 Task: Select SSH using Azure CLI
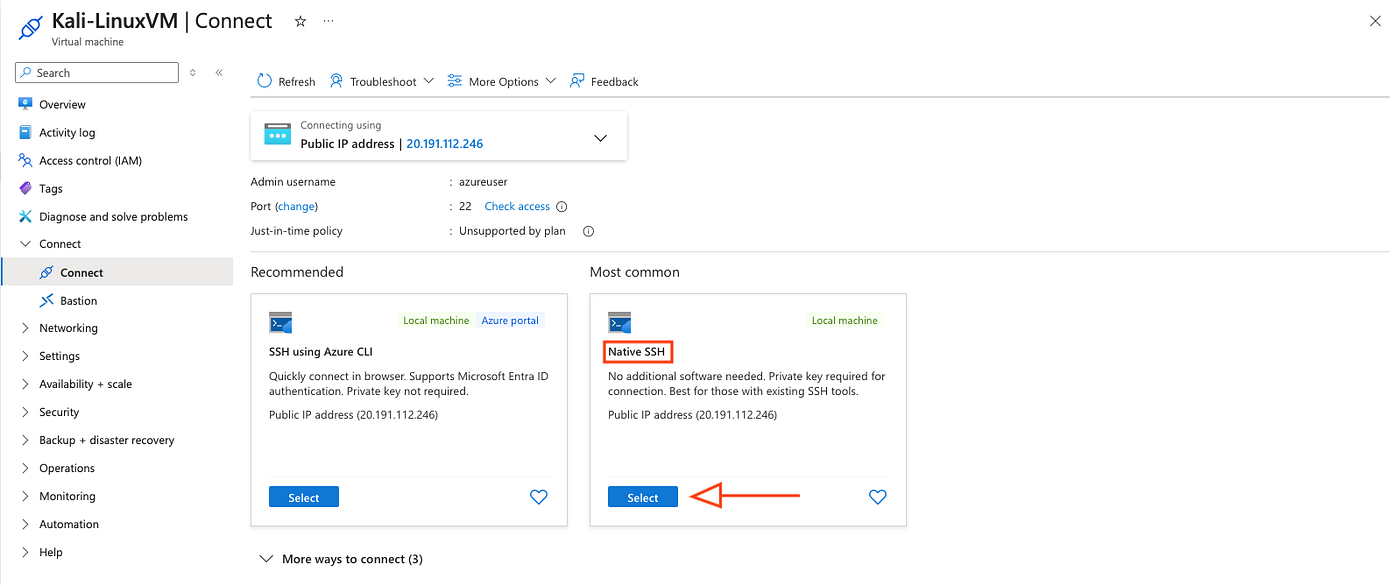point(304,497)
